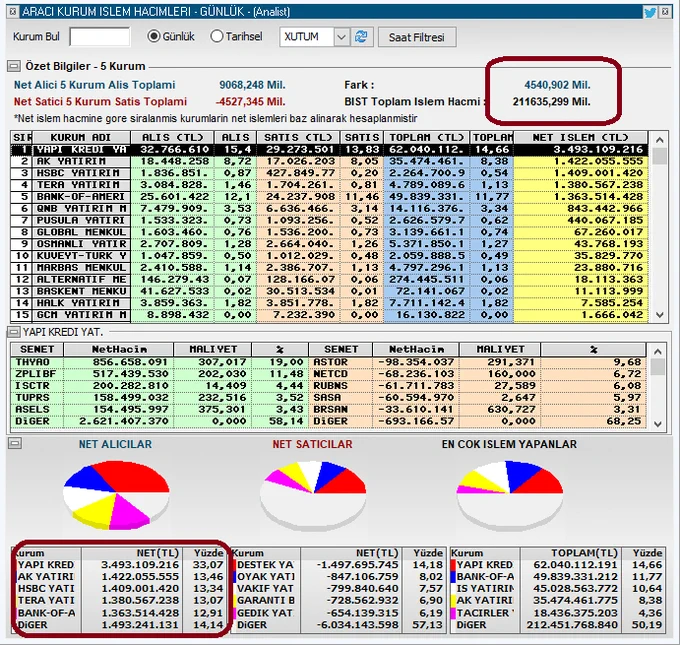
Task: Sort stock detail by first NetHacim header
Action: coord(119,349)
